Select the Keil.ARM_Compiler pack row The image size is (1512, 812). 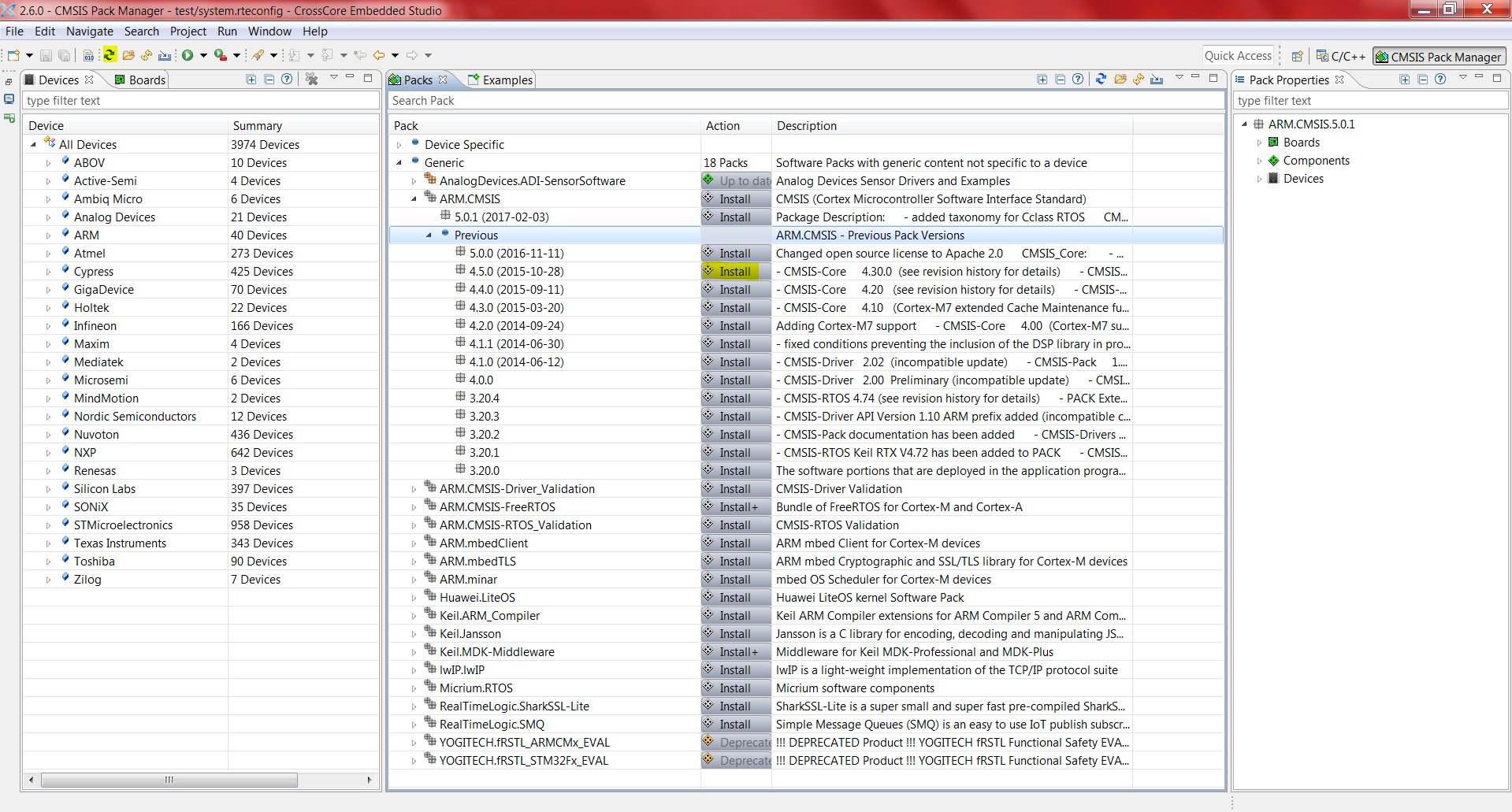806,616
